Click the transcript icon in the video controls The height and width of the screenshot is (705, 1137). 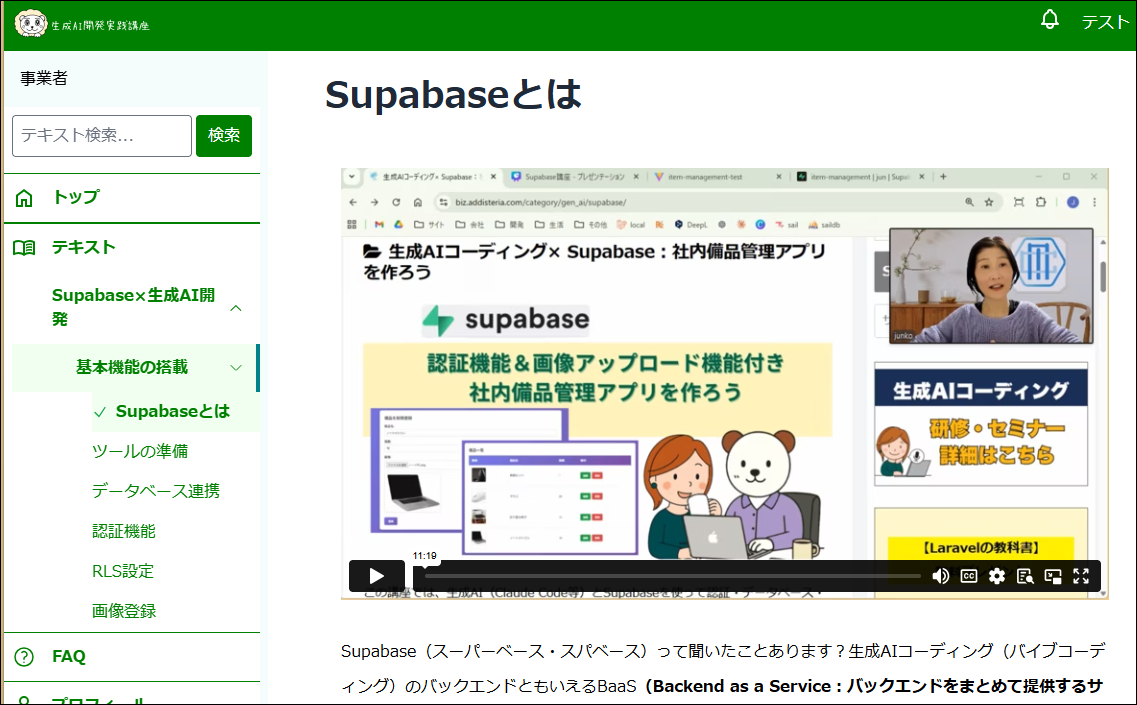coord(1023,576)
